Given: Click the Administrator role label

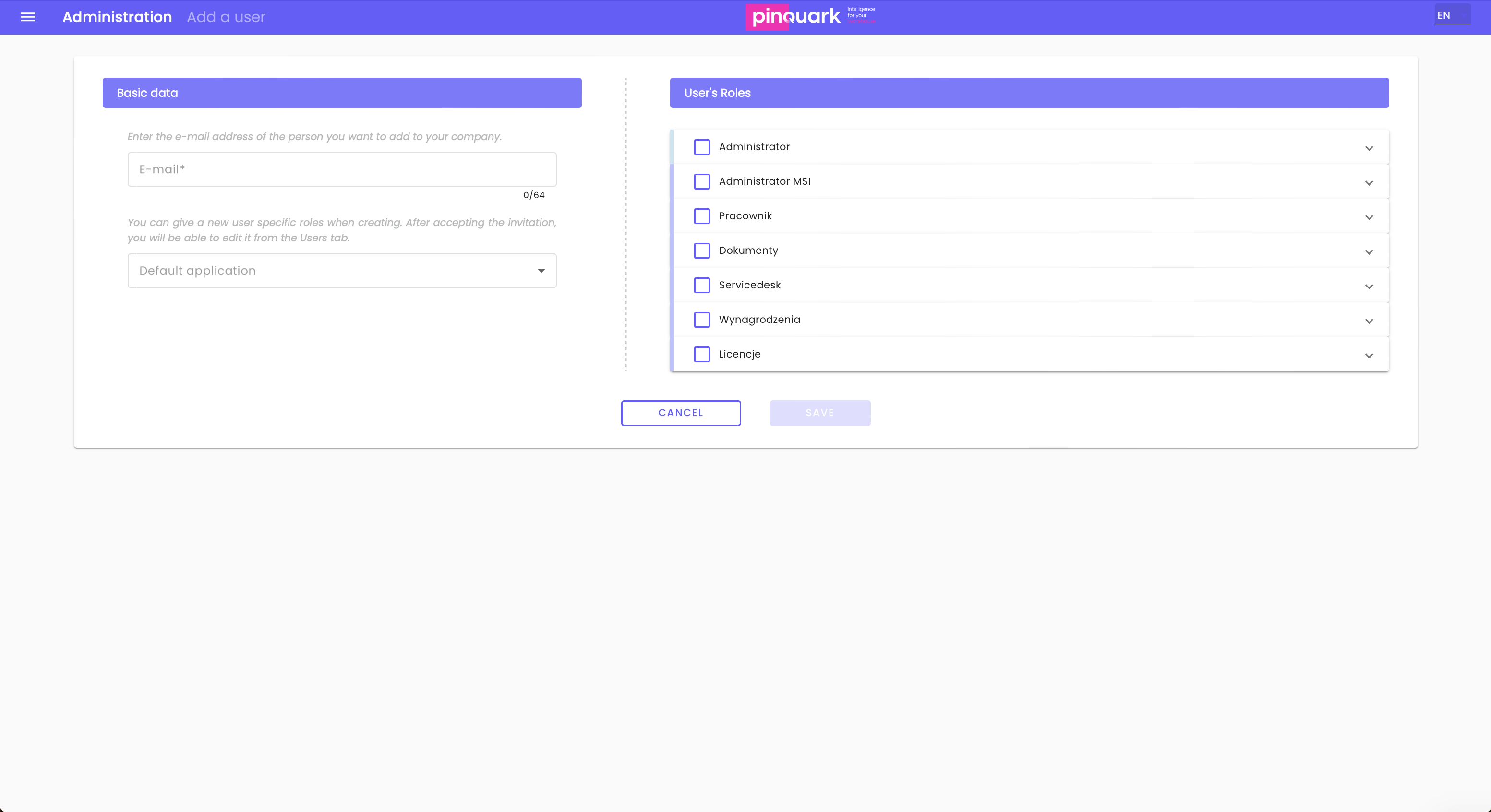Looking at the screenshot, I should [754, 147].
